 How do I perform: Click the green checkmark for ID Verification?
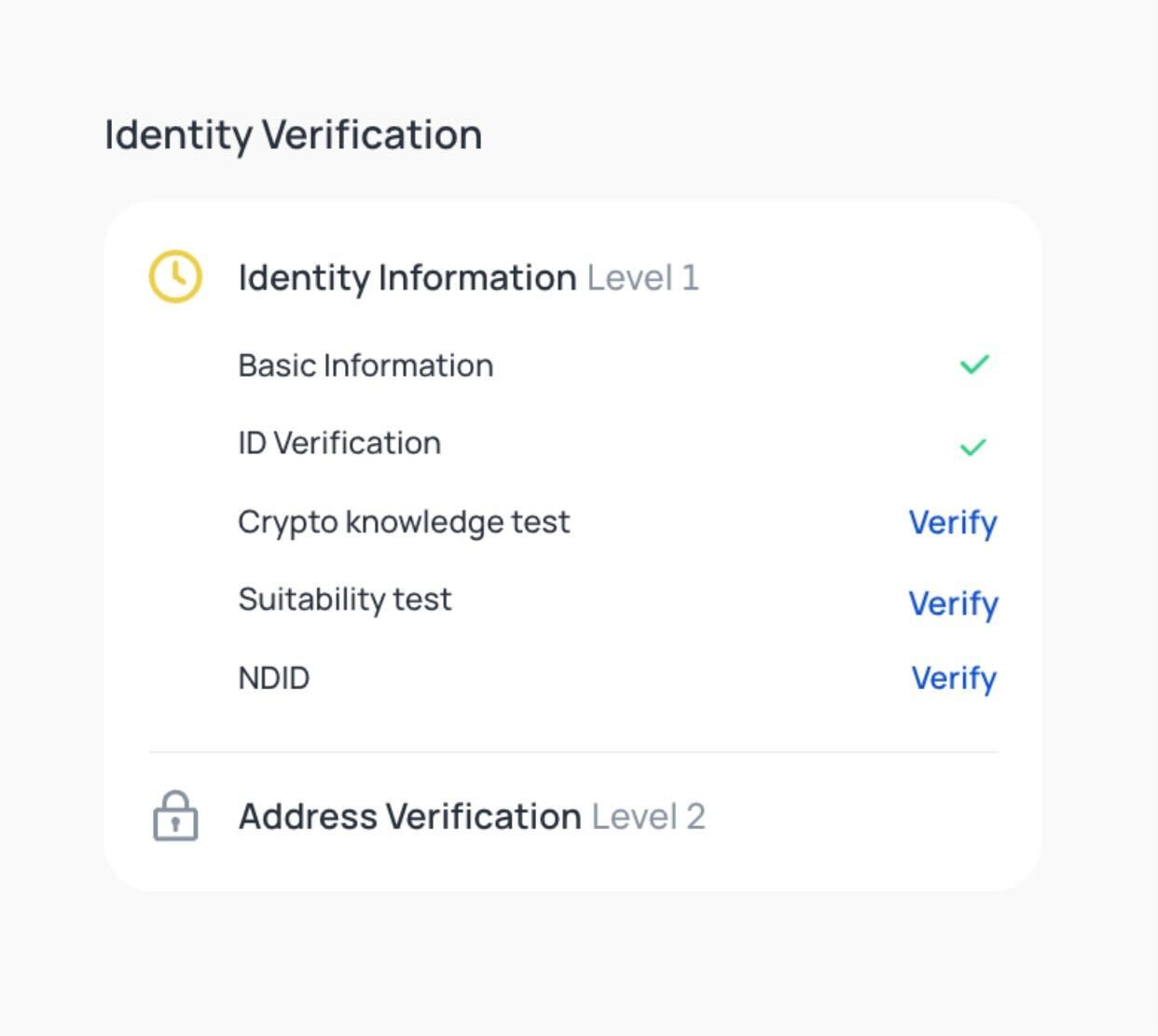[x=972, y=448]
